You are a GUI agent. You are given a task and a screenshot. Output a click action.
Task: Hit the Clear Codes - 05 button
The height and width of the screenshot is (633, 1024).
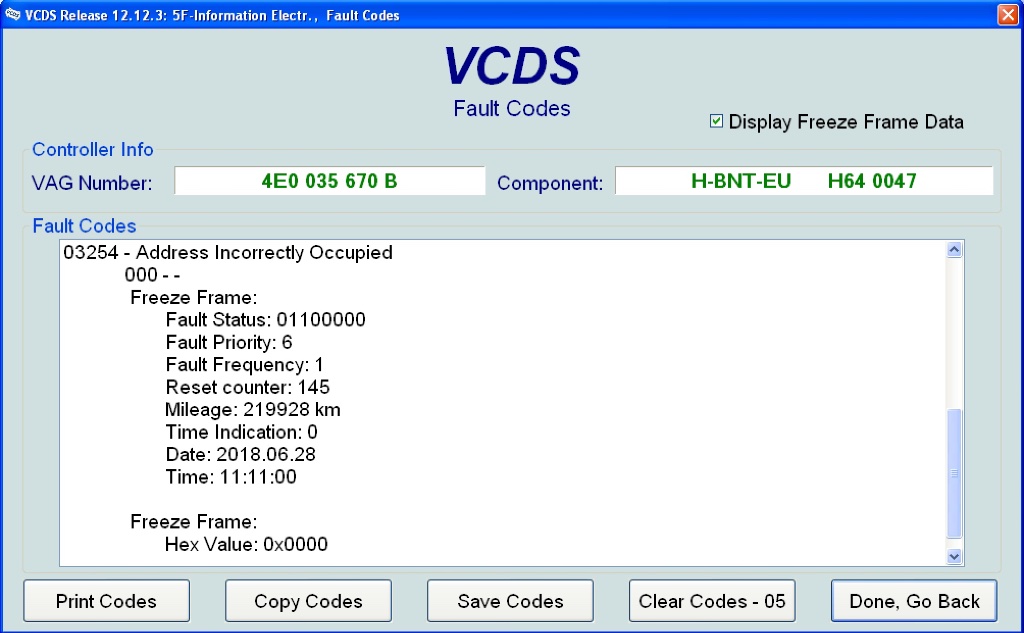coord(712,601)
